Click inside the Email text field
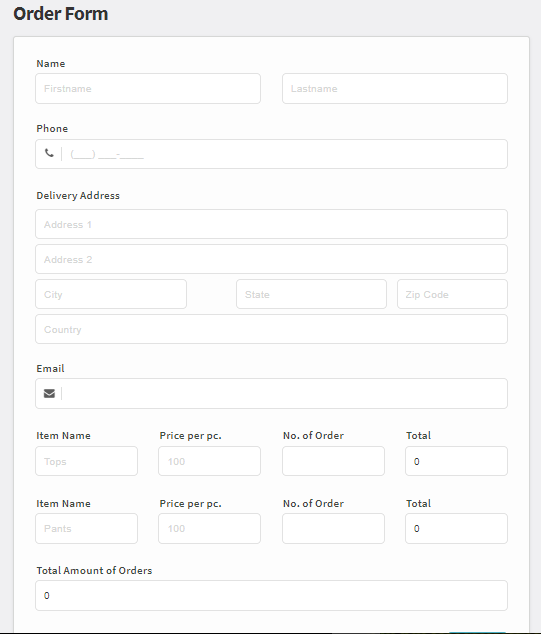 tap(285, 393)
